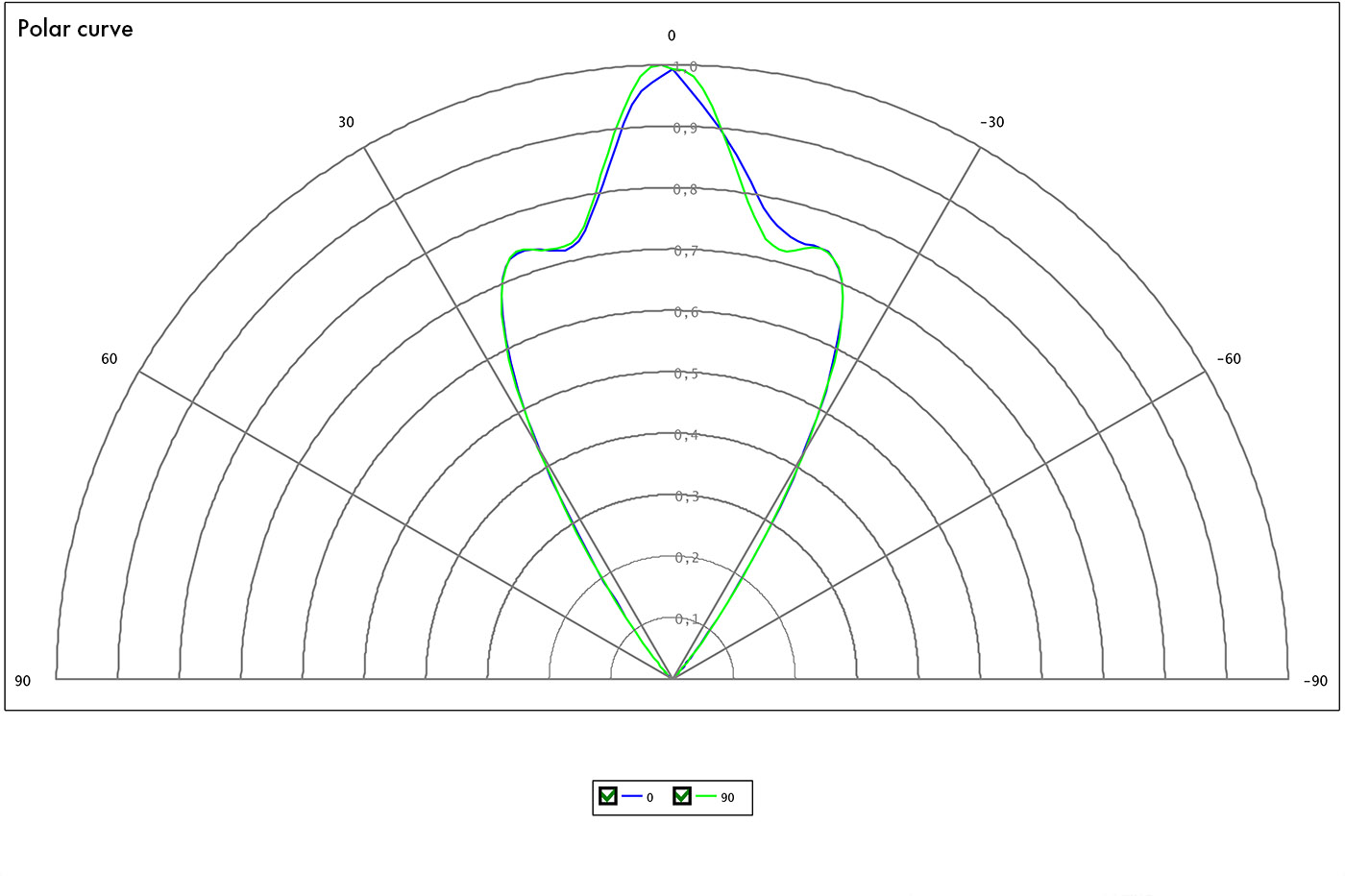Click the '-30' angle label

click(x=992, y=122)
